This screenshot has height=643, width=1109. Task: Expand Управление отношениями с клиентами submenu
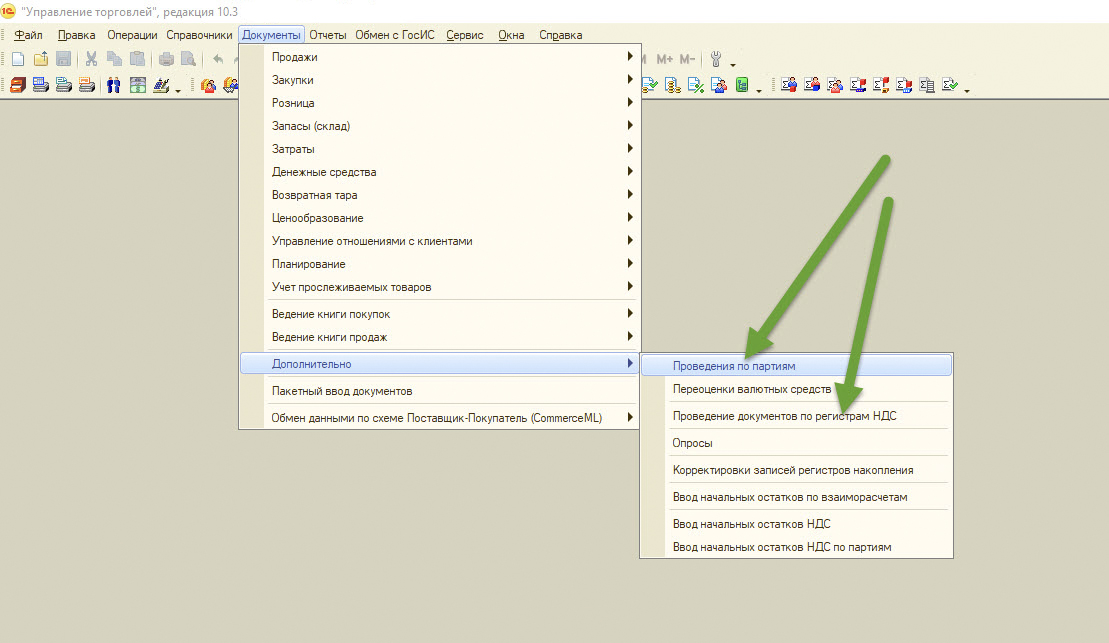[439, 241]
